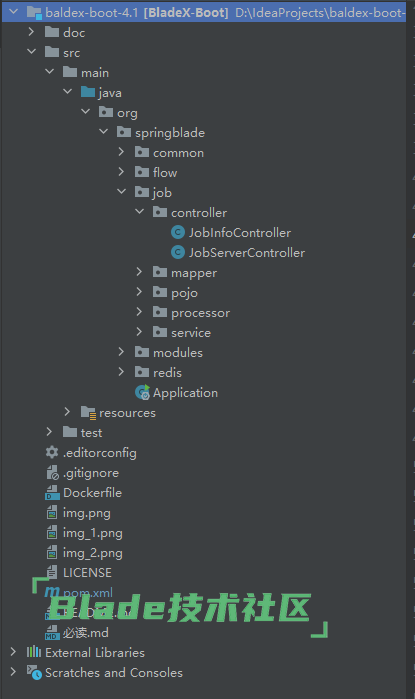Expand the test folder
415x699 pixels.
point(49,432)
